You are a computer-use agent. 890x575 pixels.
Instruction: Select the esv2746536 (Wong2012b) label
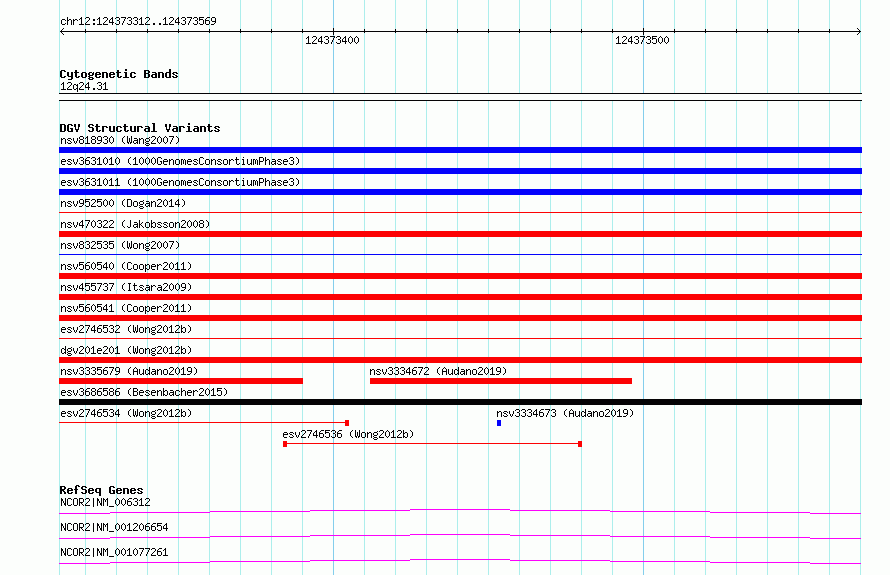tap(348, 434)
